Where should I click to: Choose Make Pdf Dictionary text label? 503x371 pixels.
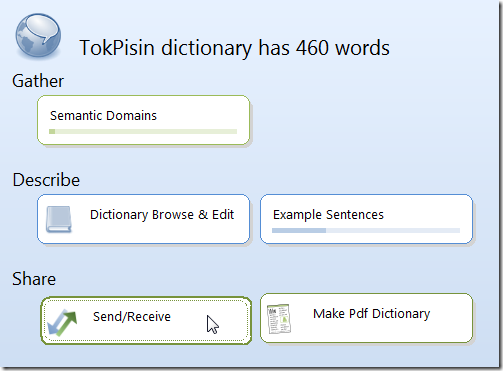click(x=372, y=314)
